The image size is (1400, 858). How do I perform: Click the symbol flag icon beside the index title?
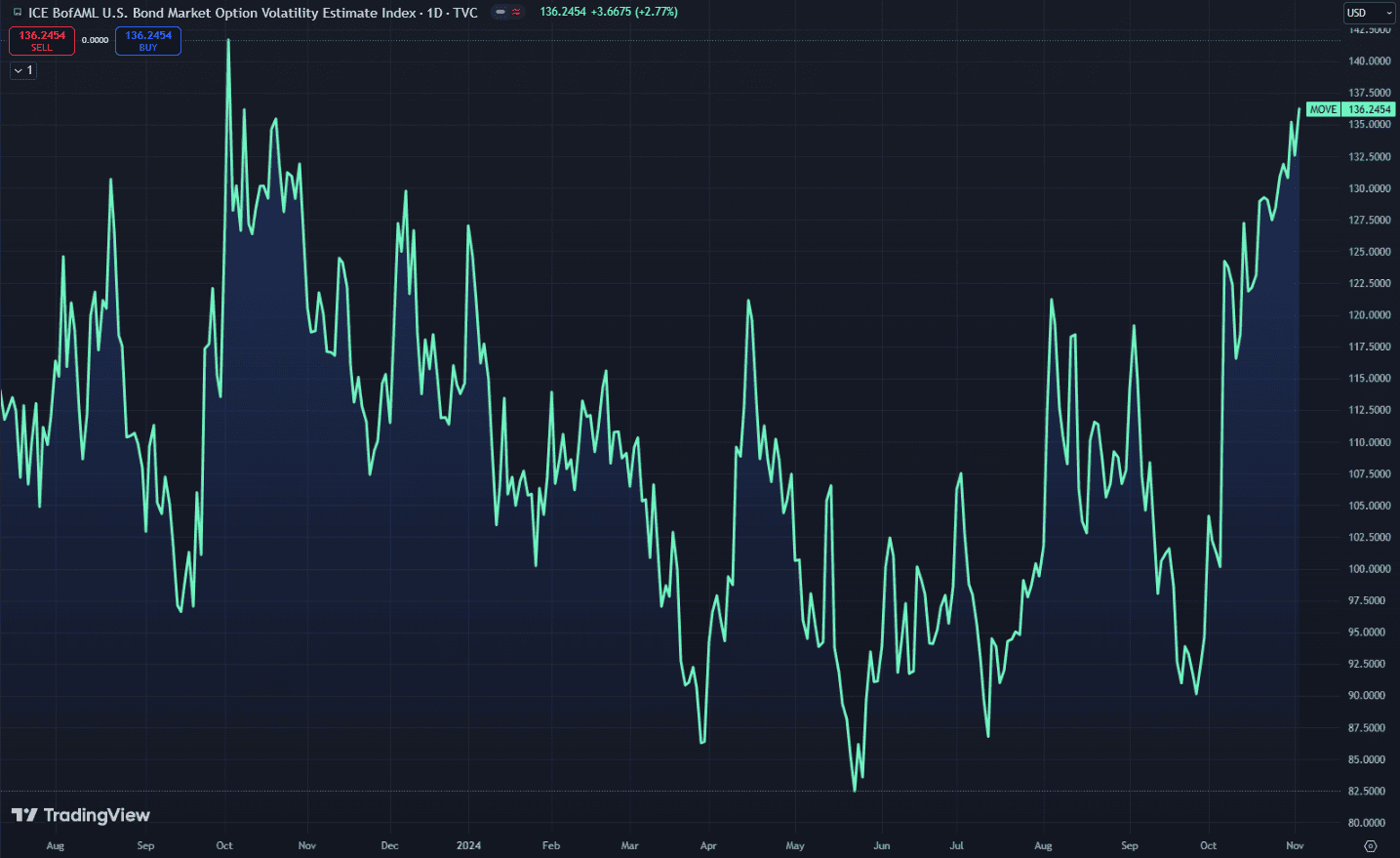tap(18, 13)
